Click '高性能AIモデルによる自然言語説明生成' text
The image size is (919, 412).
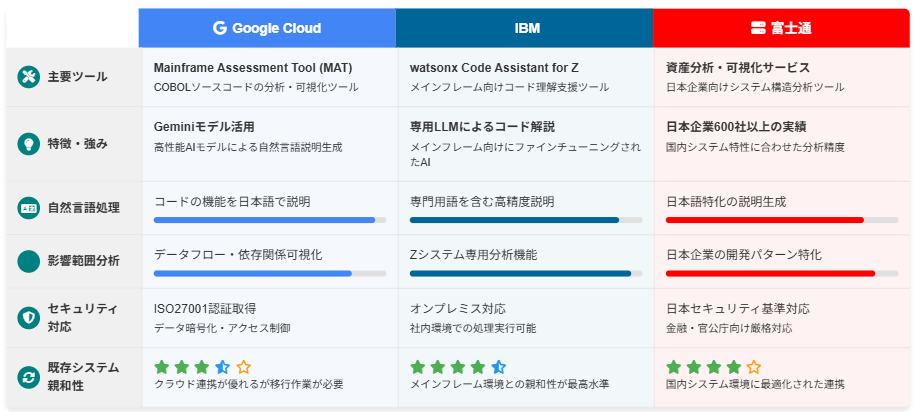pos(247,147)
